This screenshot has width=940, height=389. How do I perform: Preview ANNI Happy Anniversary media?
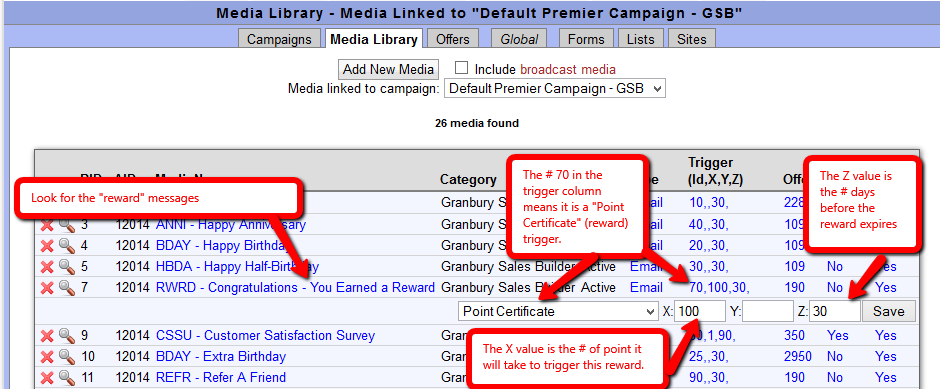tap(66, 225)
